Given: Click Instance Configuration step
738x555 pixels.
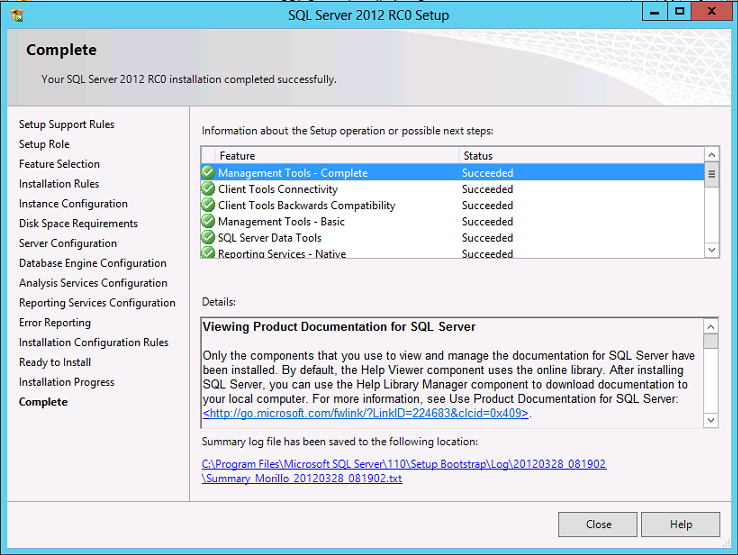Looking at the screenshot, I should [x=73, y=204].
